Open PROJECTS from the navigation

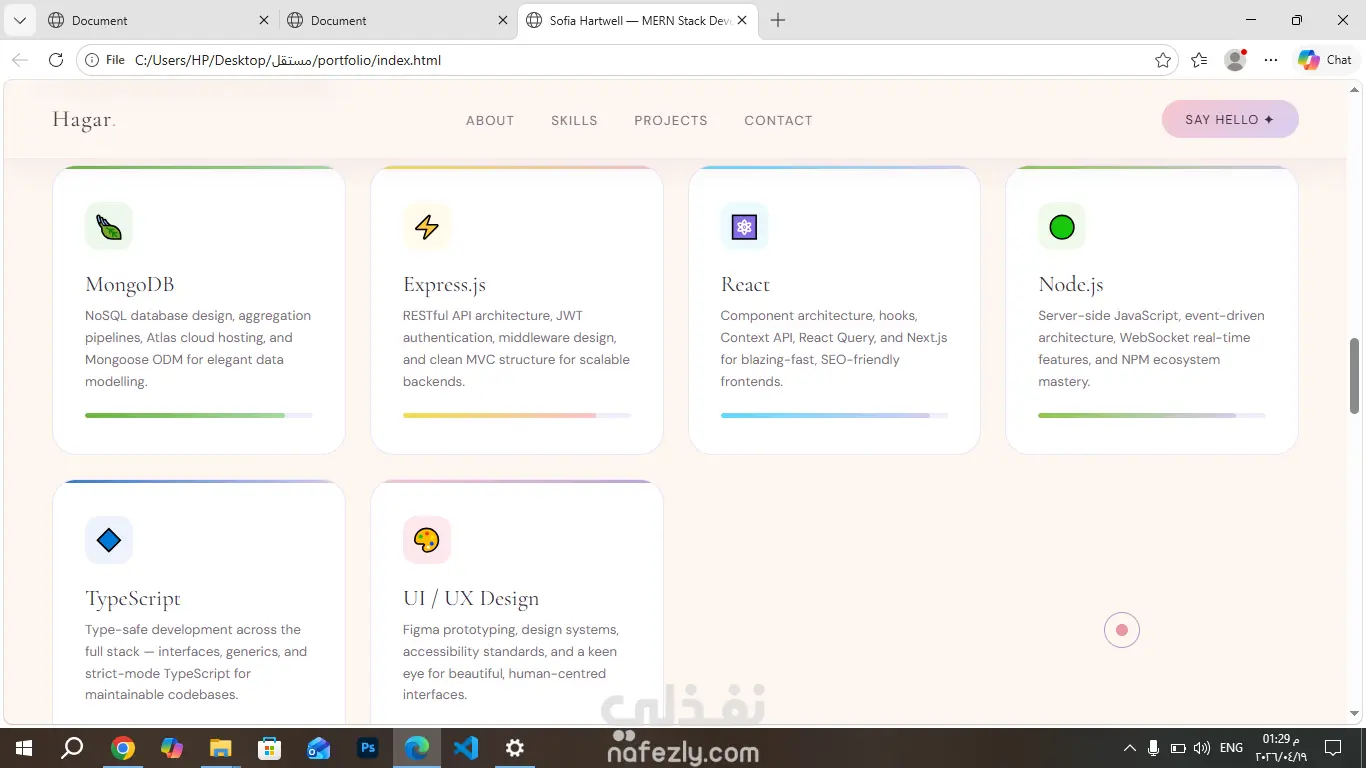coord(671,120)
